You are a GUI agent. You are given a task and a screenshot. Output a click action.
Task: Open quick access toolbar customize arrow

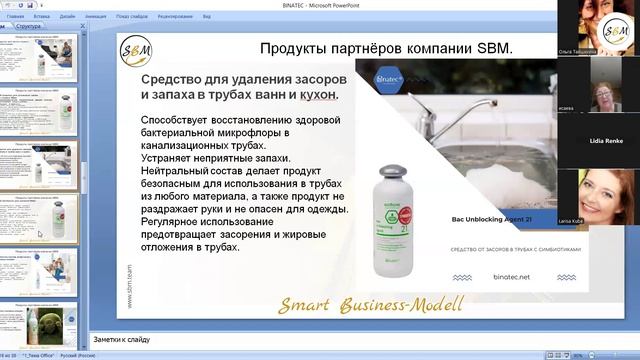pyautogui.click(x=41, y=5)
